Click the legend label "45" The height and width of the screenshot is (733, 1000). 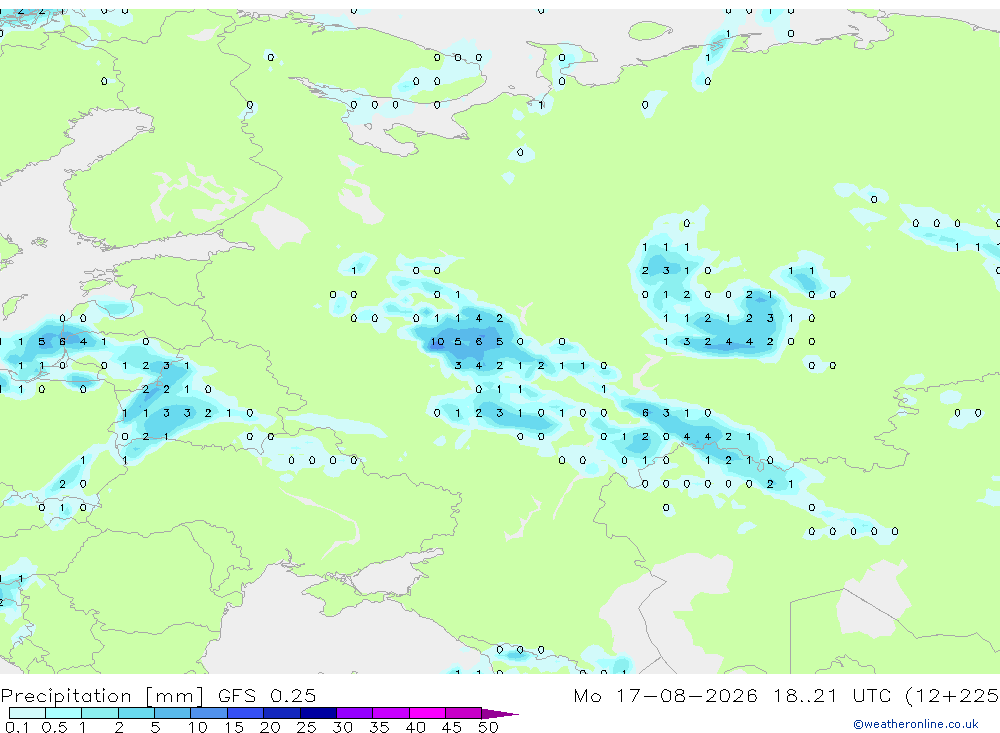(452, 727)
